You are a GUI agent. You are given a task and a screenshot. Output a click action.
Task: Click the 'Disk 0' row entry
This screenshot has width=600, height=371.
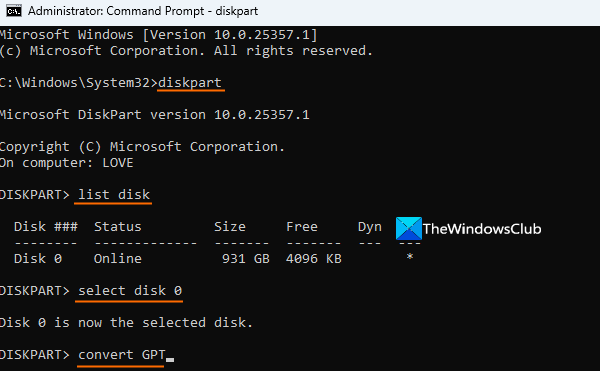pyautogui.click(x=38, y=259)
